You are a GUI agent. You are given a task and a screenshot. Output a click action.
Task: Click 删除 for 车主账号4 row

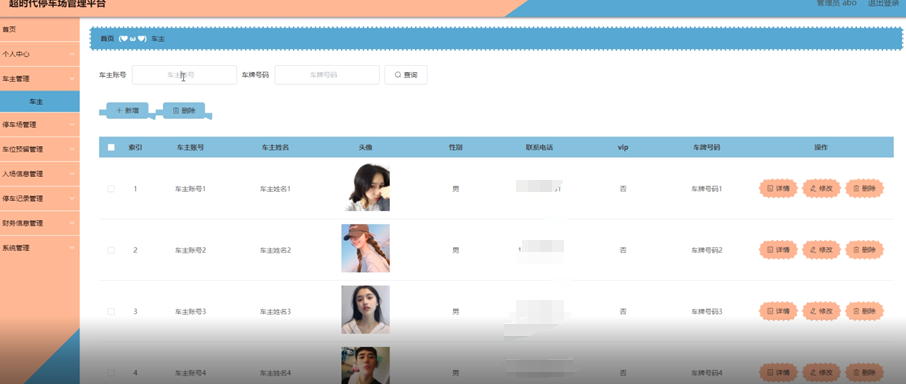tap(864, 372)
